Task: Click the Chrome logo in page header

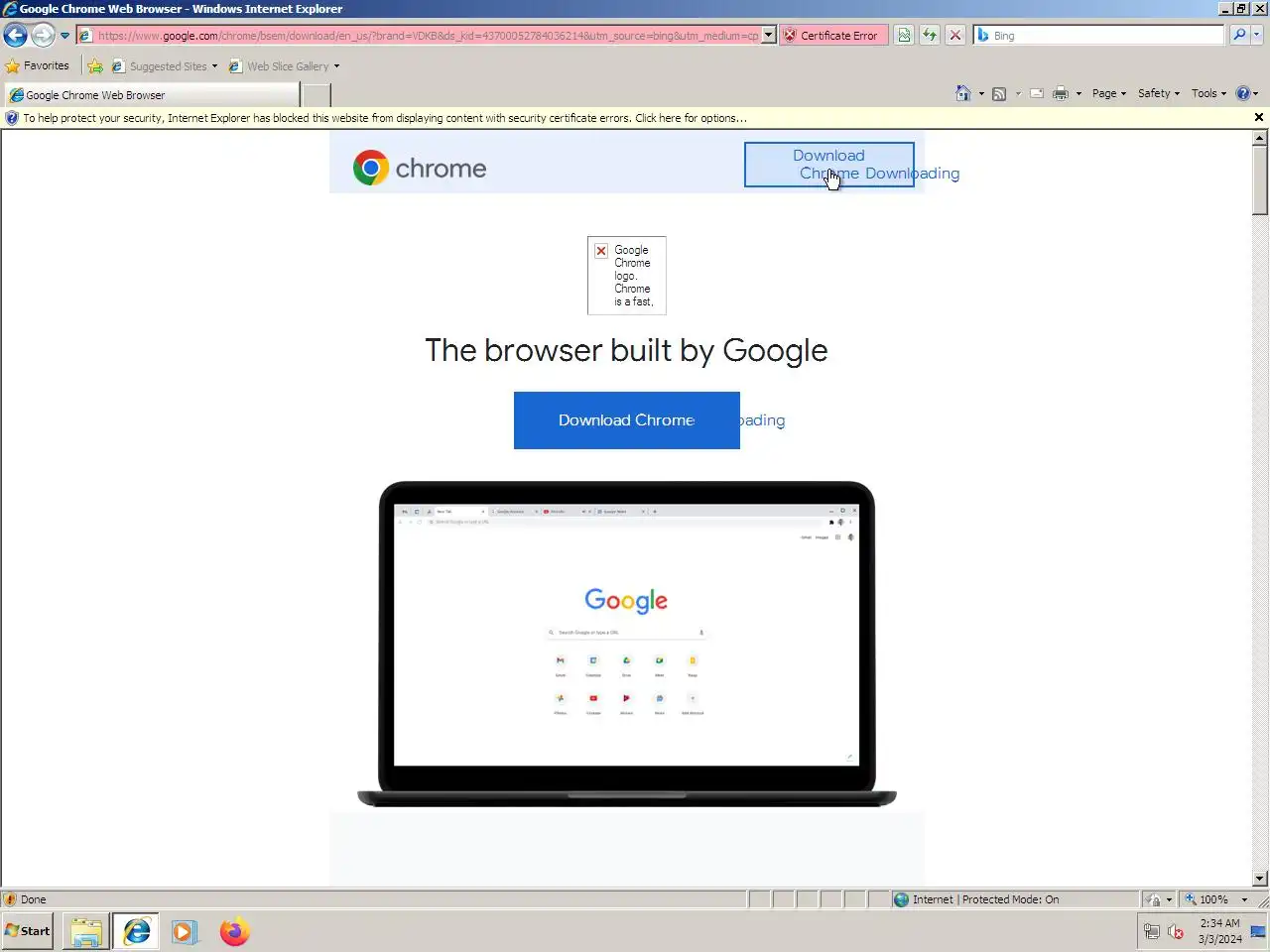Action: tap(420, 169)
